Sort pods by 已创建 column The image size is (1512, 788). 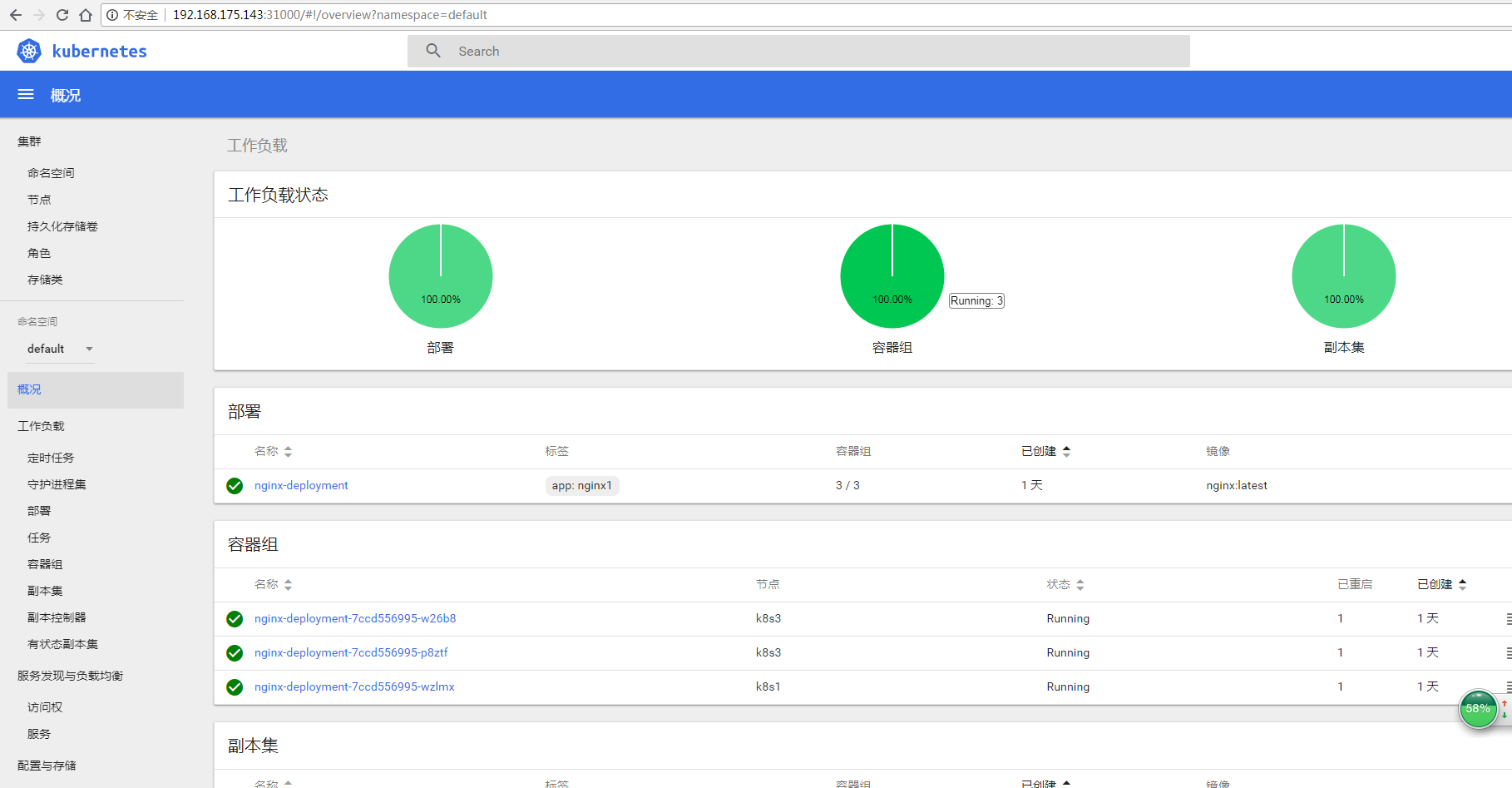click(x=1441, y=584)
